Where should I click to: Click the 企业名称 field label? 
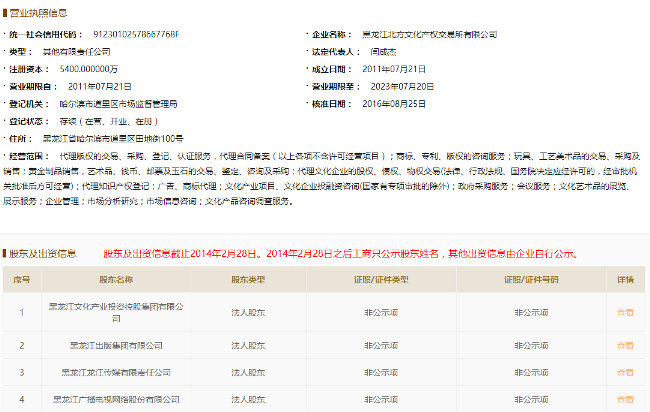(332, 34)
